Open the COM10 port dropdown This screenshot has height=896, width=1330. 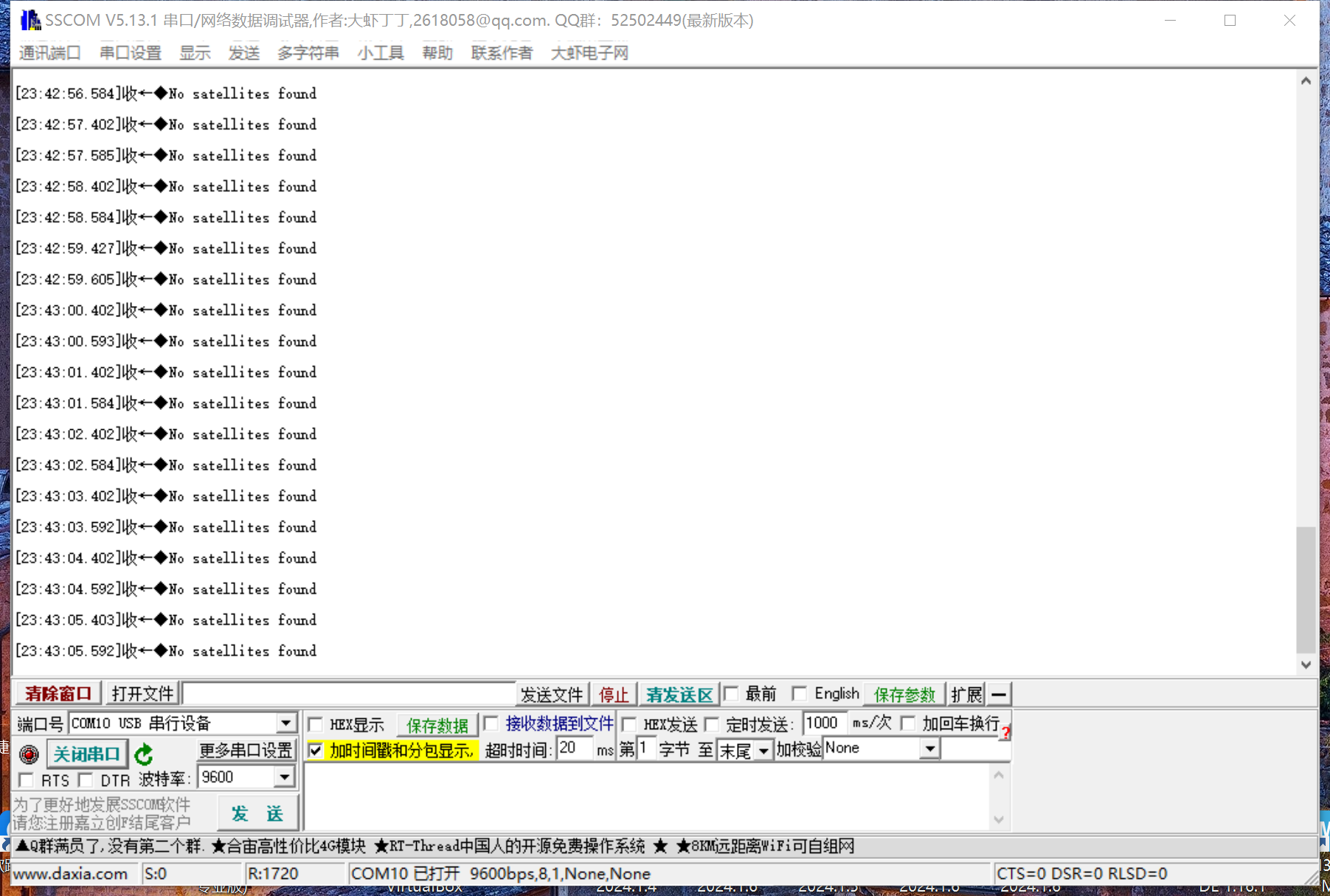(285, 723)
